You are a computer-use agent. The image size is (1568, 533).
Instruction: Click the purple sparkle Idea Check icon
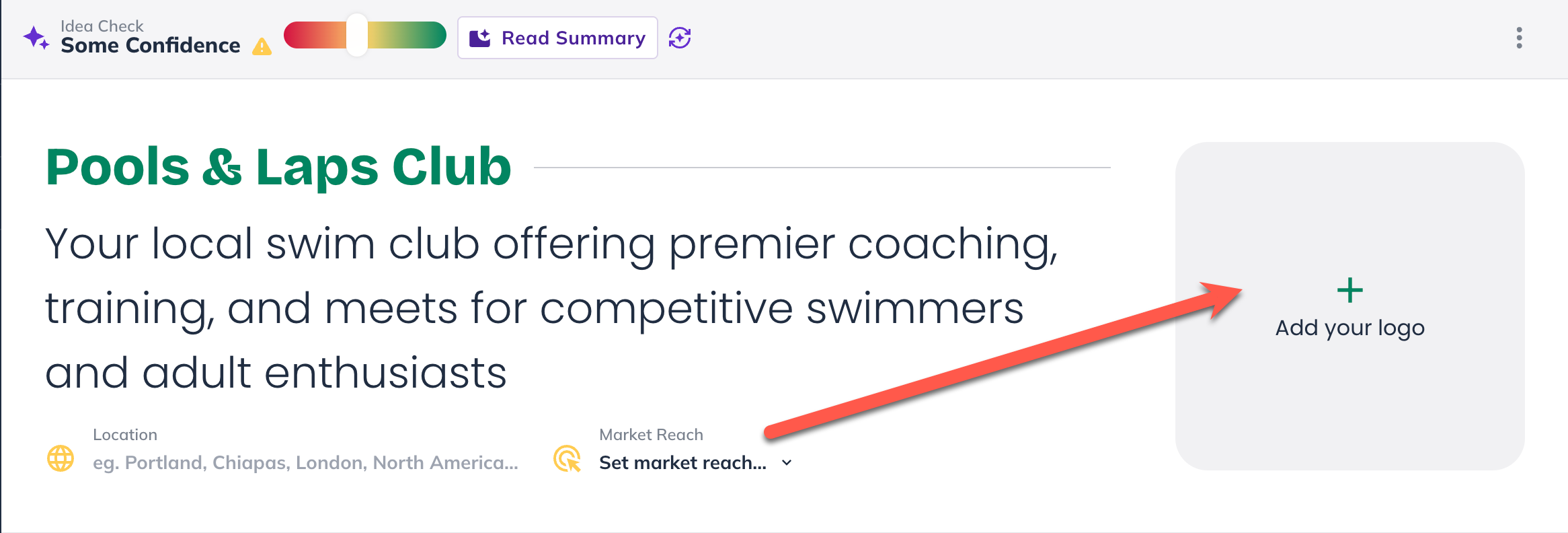coord(36,38)
